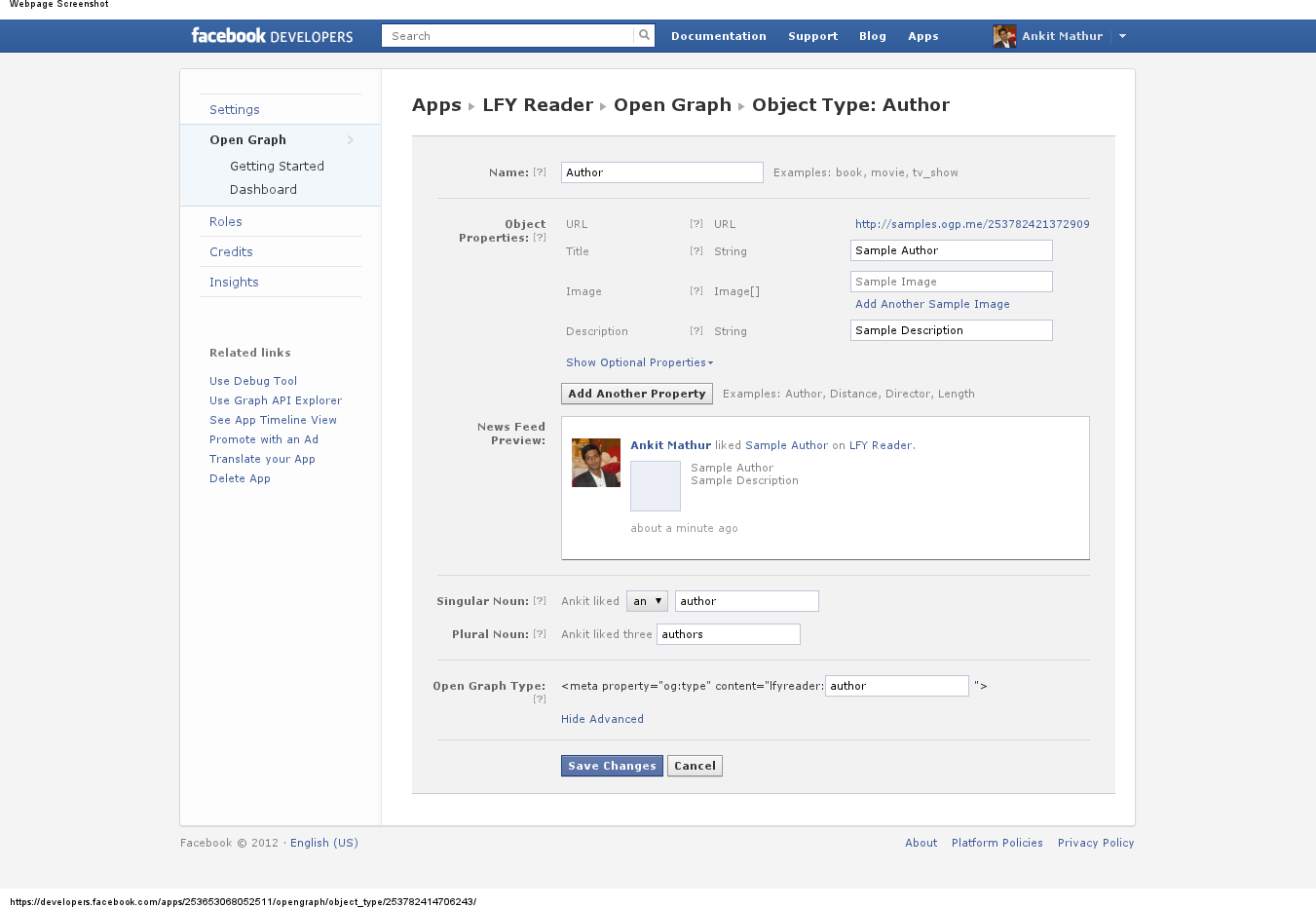This screenshot has width=1316, height=908.
Task: Open the article 'an' dropdown
Action: tap(647, 601)
